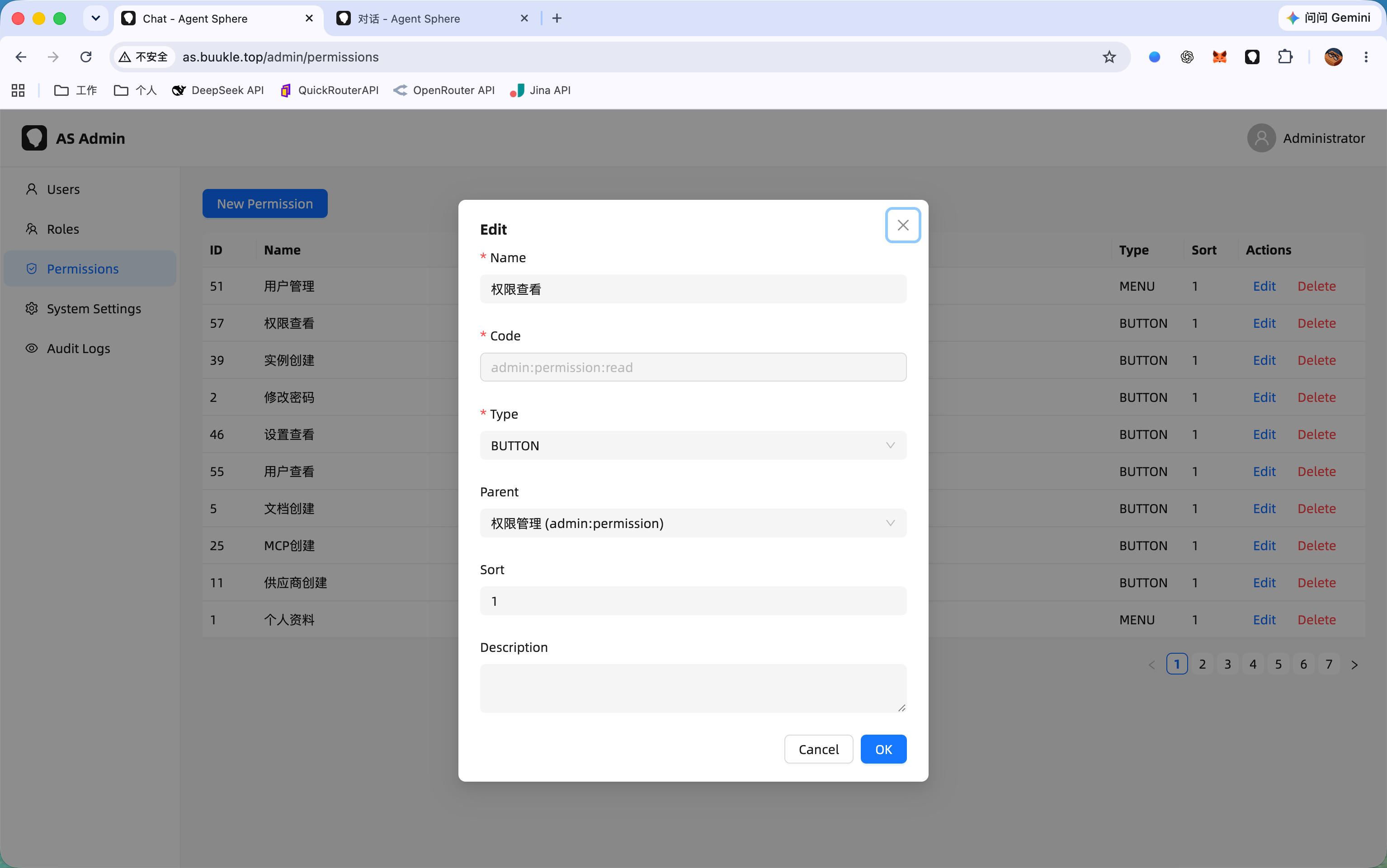Edit the 用户查看 row

1264,472
